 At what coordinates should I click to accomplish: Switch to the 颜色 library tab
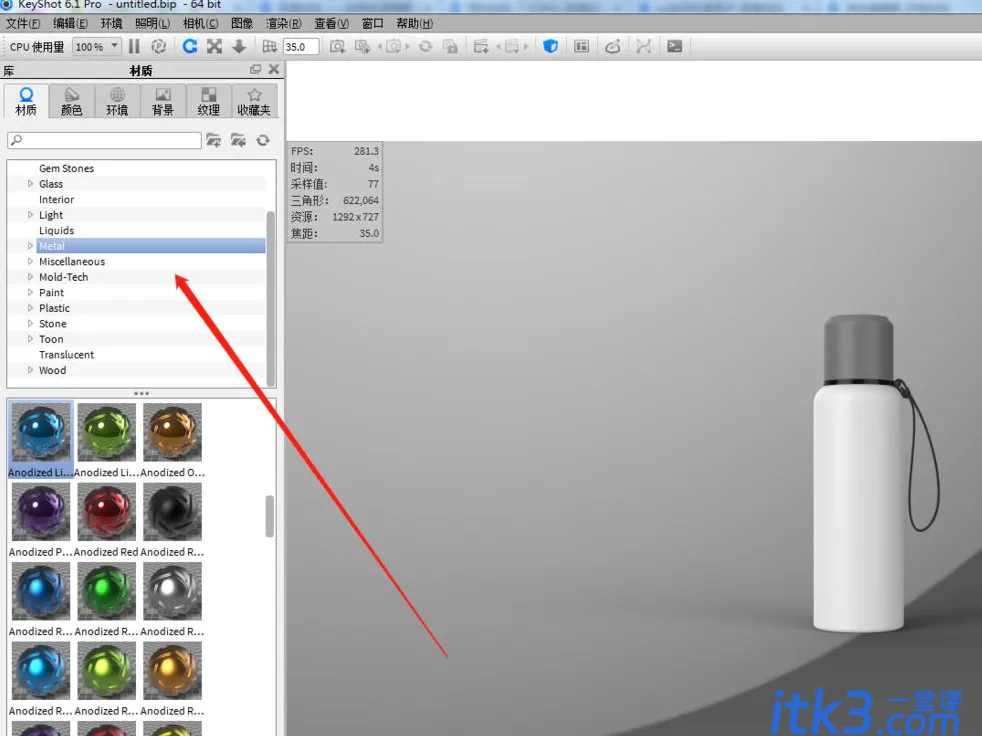point(71,101)
